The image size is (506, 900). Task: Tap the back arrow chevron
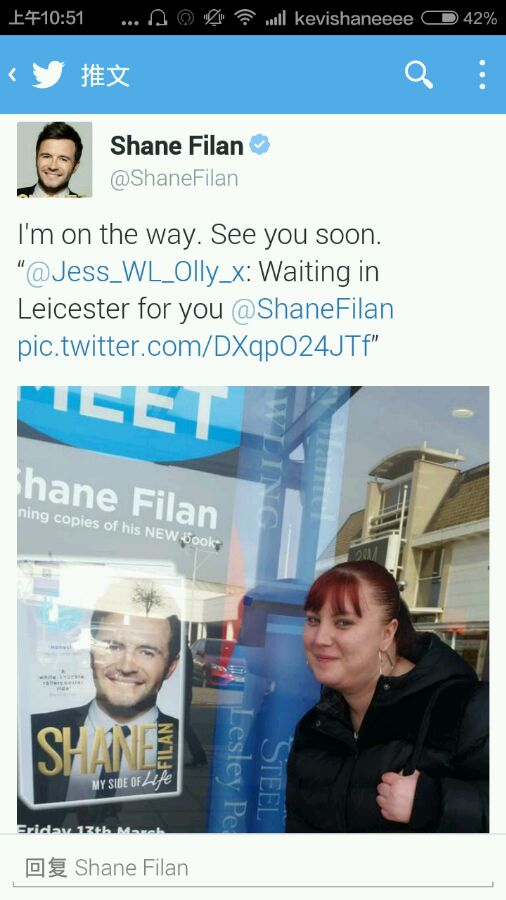[12, 75]
